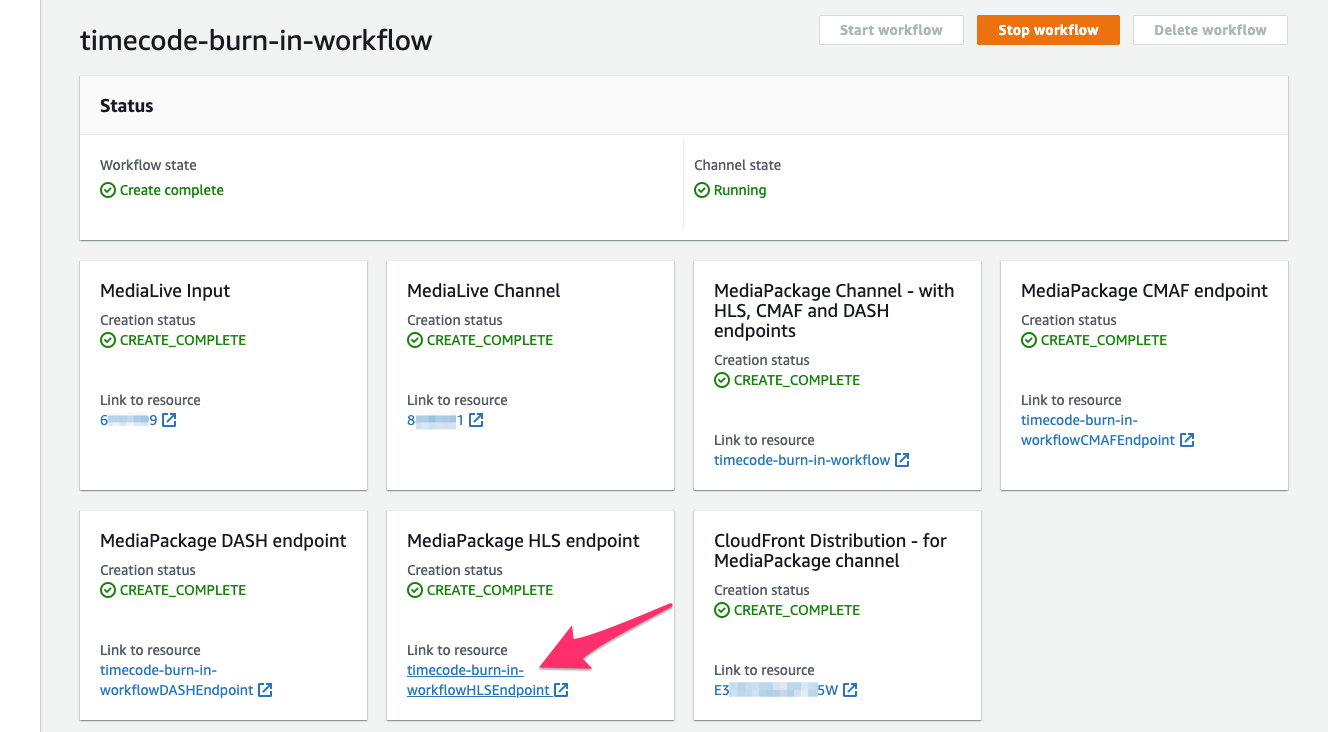Image resolution: width=1328 pixels, height=732 pixels.
Task: Click external link icon under MediaLive Channel
Action: point(476,420)
